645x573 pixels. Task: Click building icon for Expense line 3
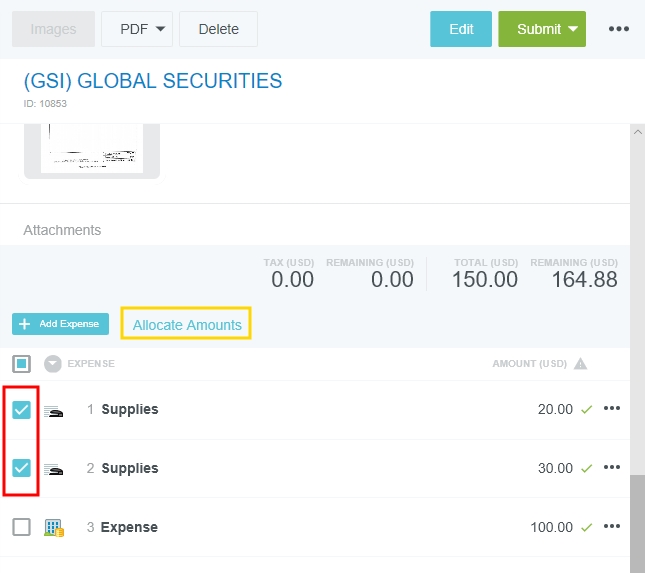pos(54,527)
